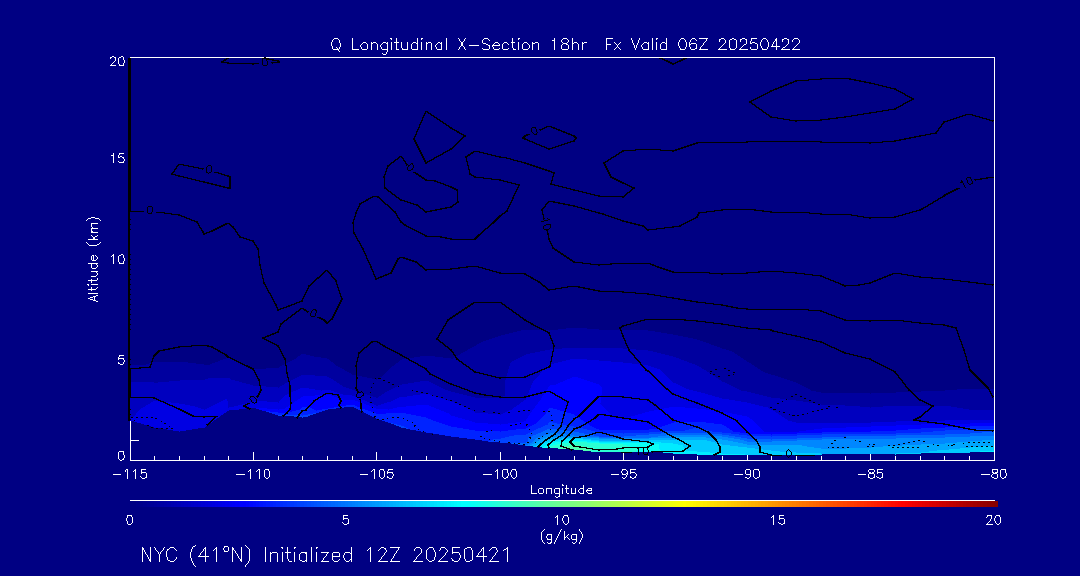Select the 5 tick on altitude axis
The image size is (1080, 576).
point(121,360)
